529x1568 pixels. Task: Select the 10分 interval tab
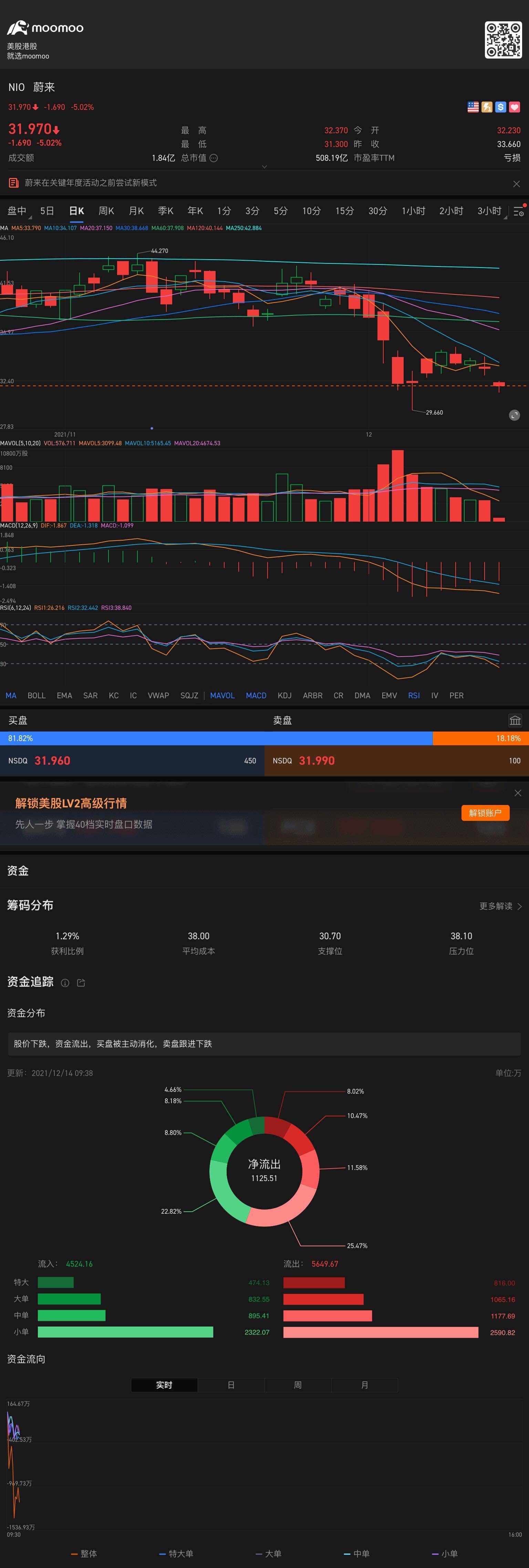click(x=312, y=211)
